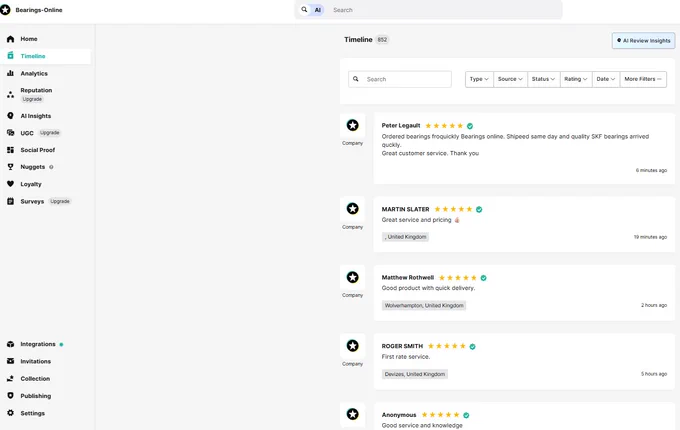Open the Source filter dropdown
The width and height of the screenshot is (680, 430).
510,79
